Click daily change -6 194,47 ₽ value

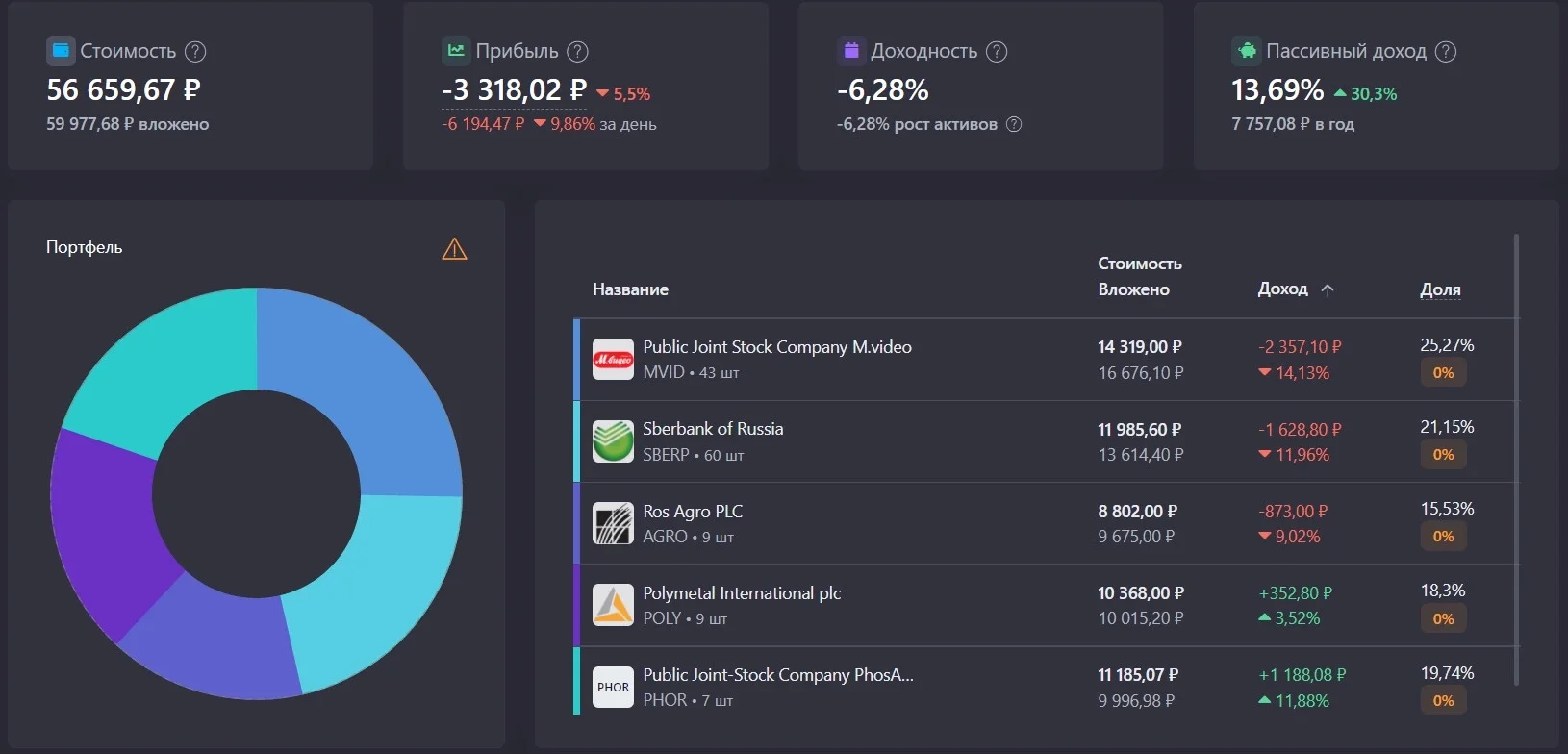[x=484, y=124]
